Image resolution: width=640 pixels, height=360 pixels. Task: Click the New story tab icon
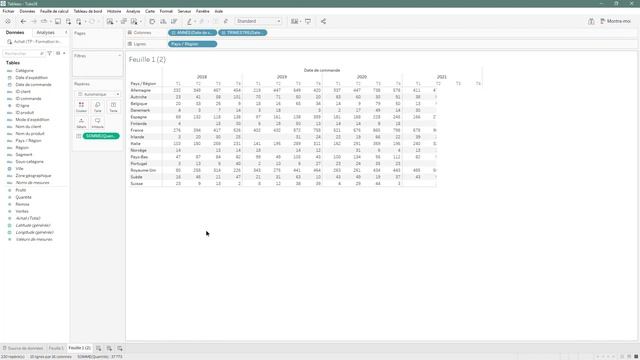click(120, 348)
